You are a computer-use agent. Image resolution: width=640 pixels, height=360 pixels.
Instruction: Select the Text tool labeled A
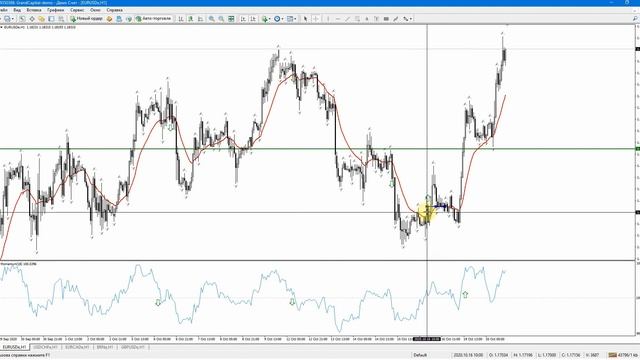(x=367, y=19)
